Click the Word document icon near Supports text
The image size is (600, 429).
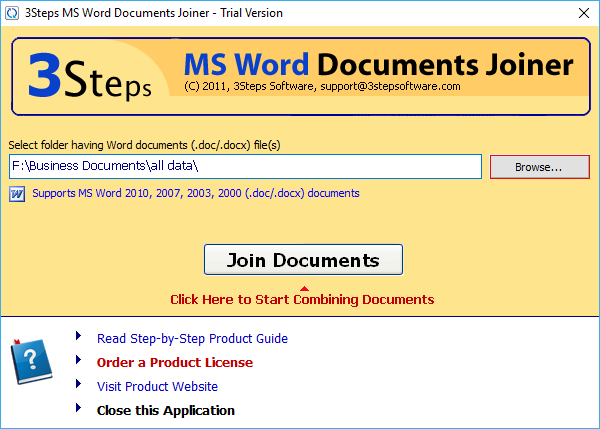[17, 194]
